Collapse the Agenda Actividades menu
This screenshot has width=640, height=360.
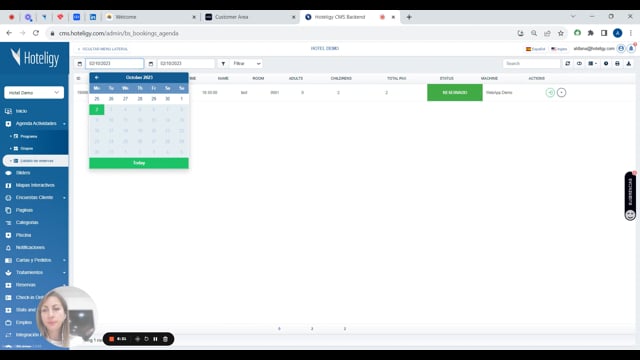(64, 124)
